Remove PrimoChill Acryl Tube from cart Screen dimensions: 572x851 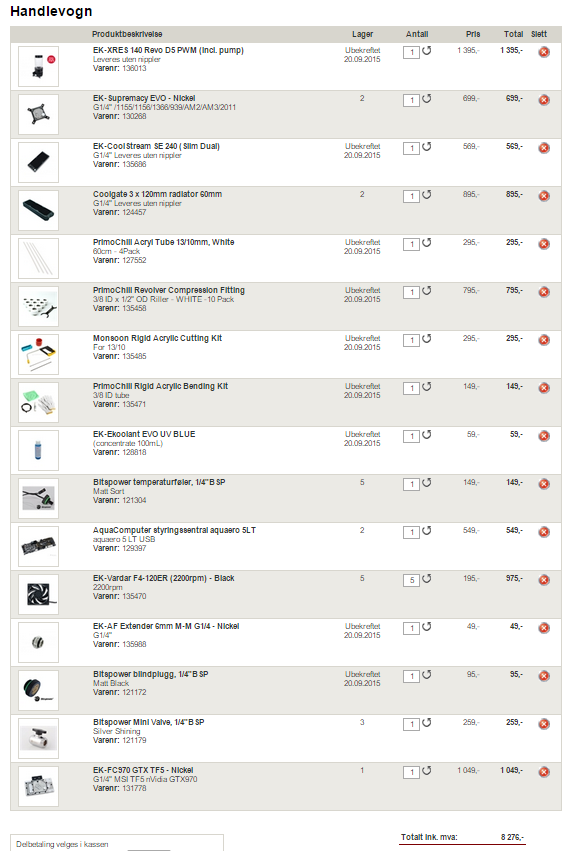[x=544, y=244]
